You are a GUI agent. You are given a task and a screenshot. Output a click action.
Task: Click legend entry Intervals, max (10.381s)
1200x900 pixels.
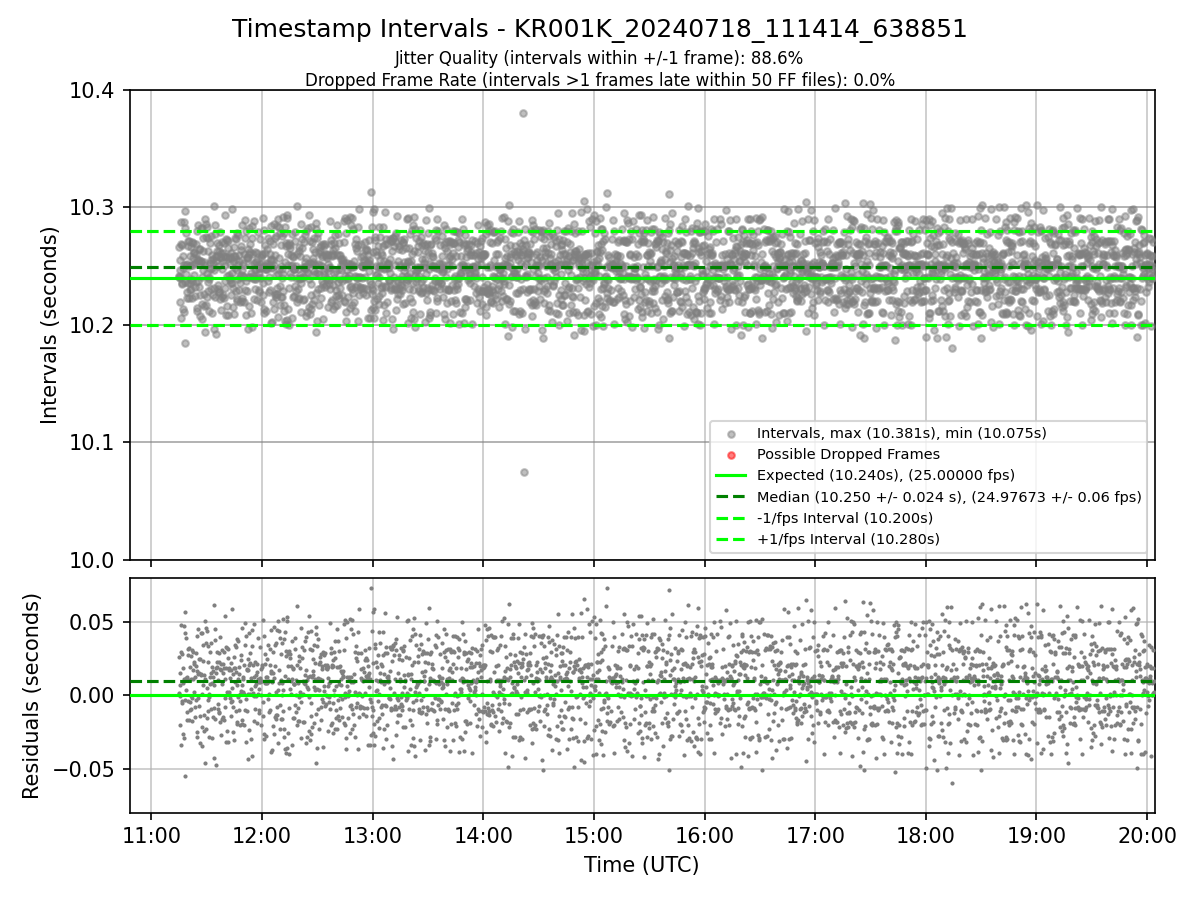point(901,433)
